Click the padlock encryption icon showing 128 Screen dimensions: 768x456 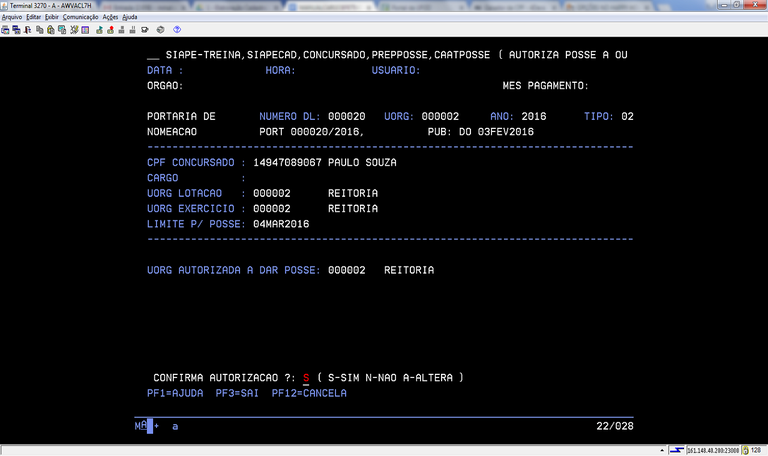coord(744,450)
